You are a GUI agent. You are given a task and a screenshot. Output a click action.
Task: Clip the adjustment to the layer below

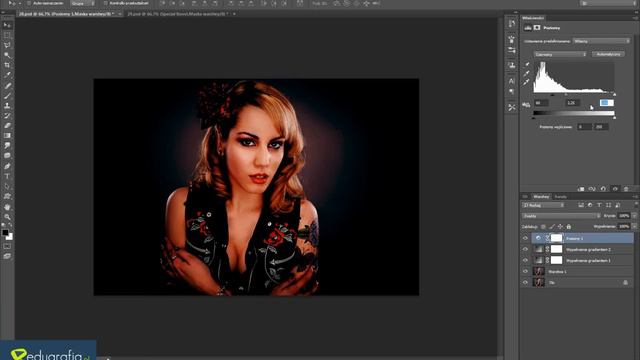click(x=581, y=189)
